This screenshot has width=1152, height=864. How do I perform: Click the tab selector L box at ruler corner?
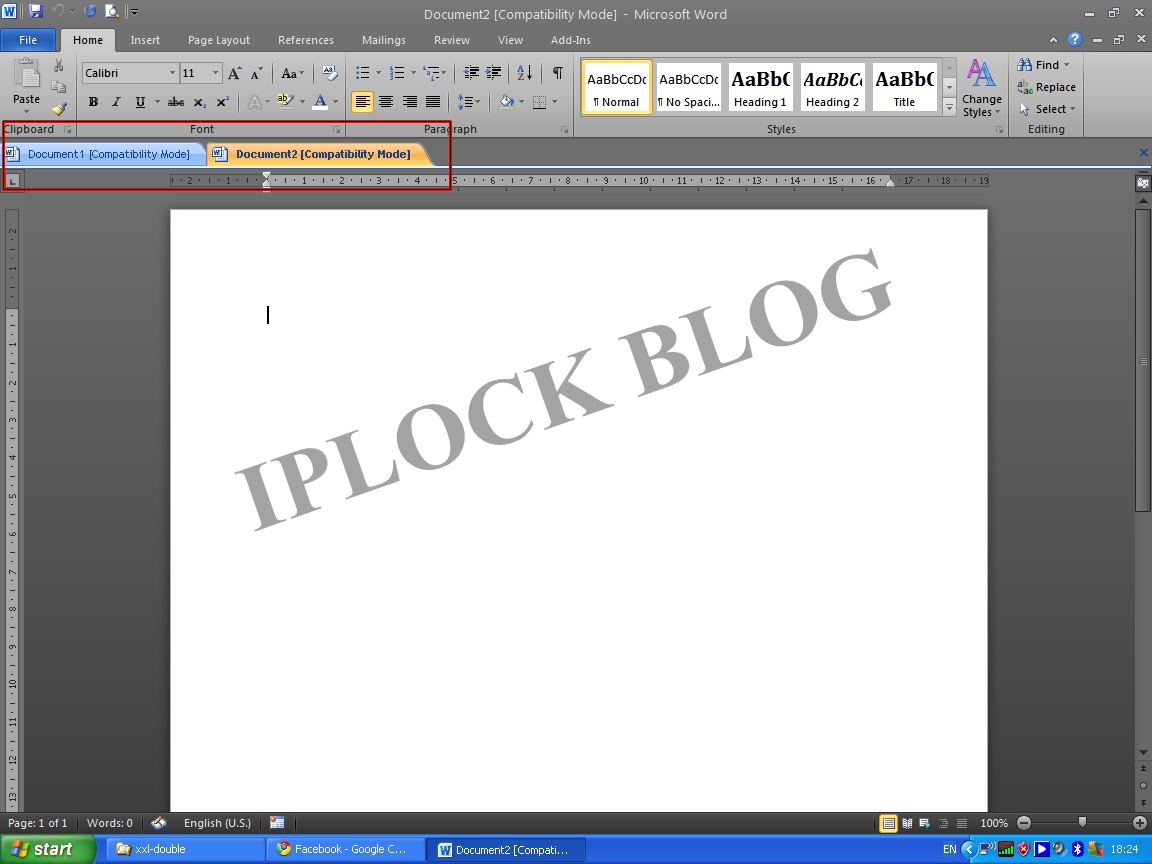12,181
